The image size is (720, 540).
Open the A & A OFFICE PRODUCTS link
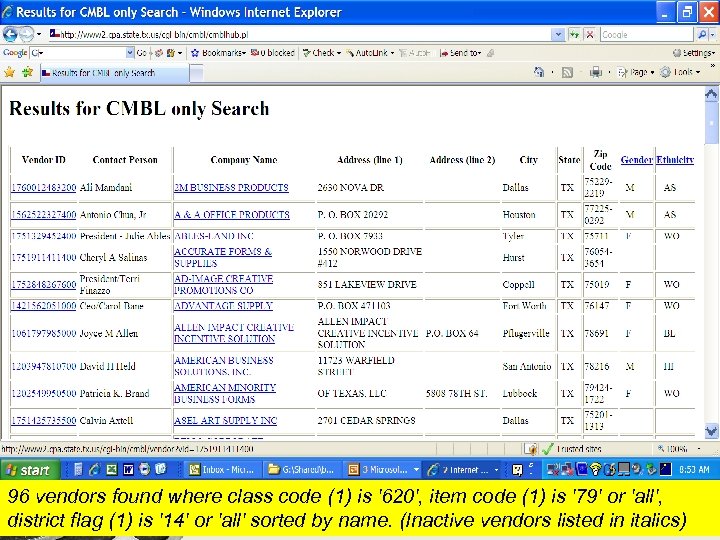[x=232, y=214]
